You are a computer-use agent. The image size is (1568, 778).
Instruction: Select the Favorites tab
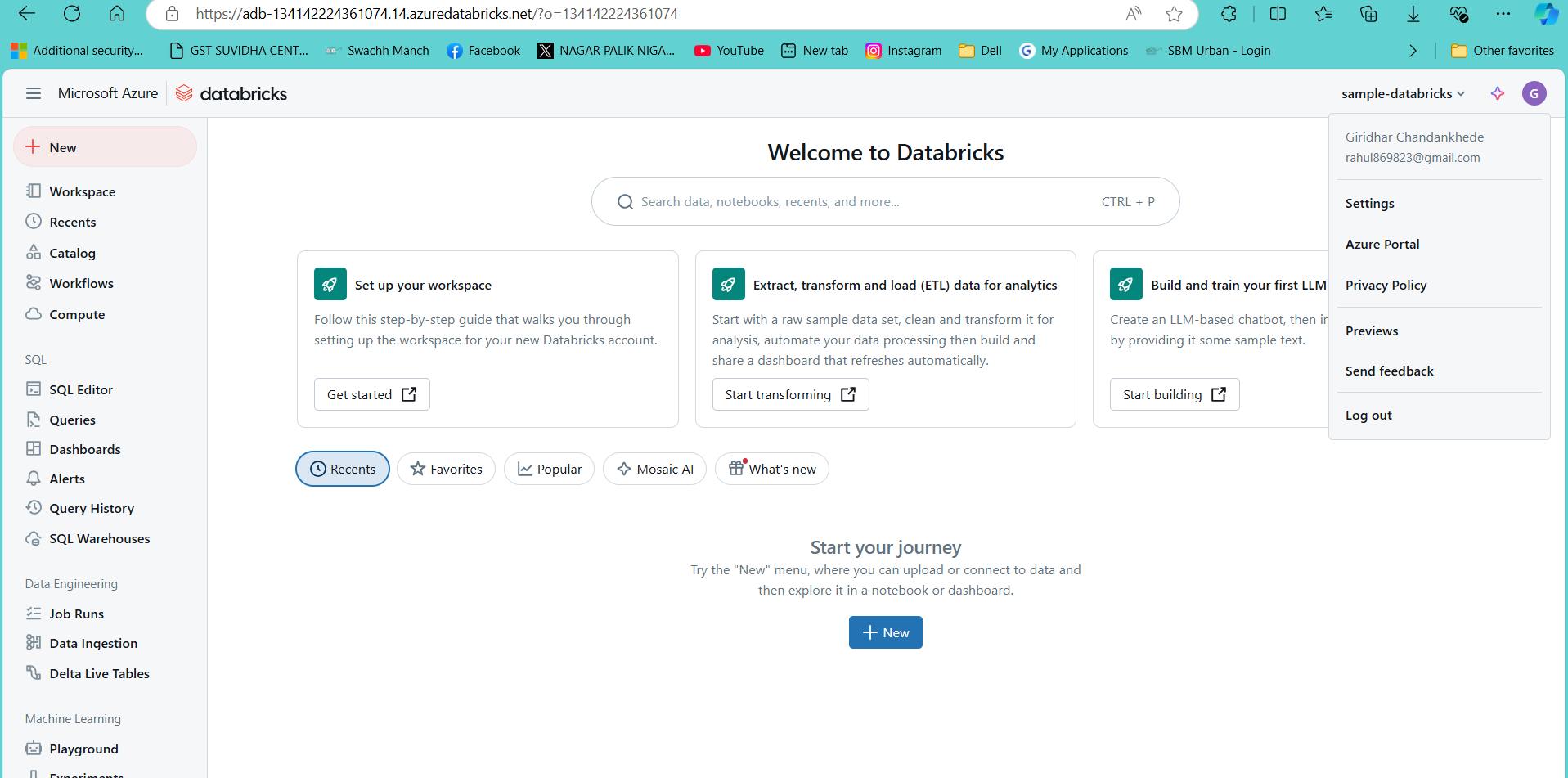[446, 469]
